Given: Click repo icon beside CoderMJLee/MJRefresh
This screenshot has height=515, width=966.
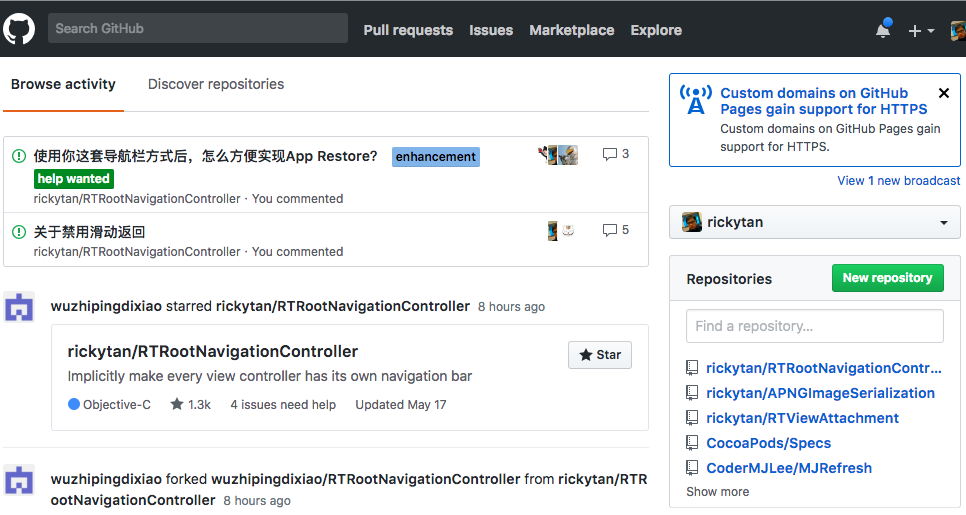Looking at the screenshot, I should 692,468.
